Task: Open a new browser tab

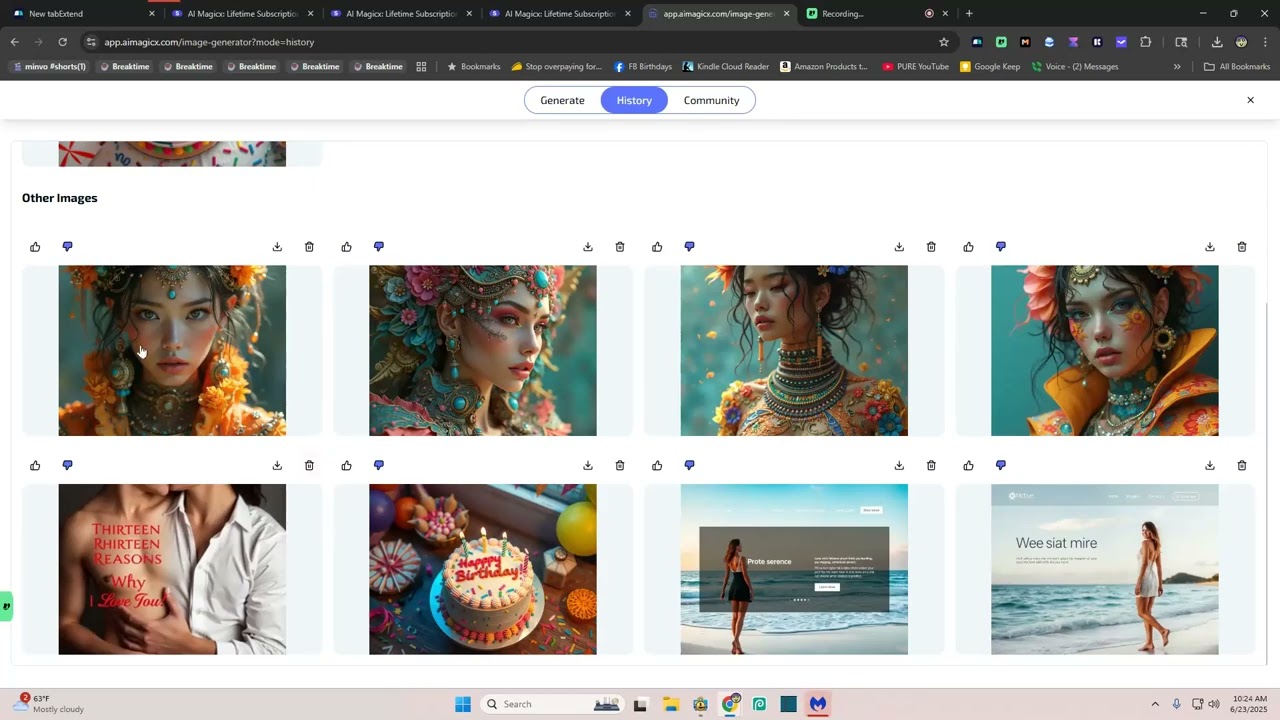Action: click(969, 14)
